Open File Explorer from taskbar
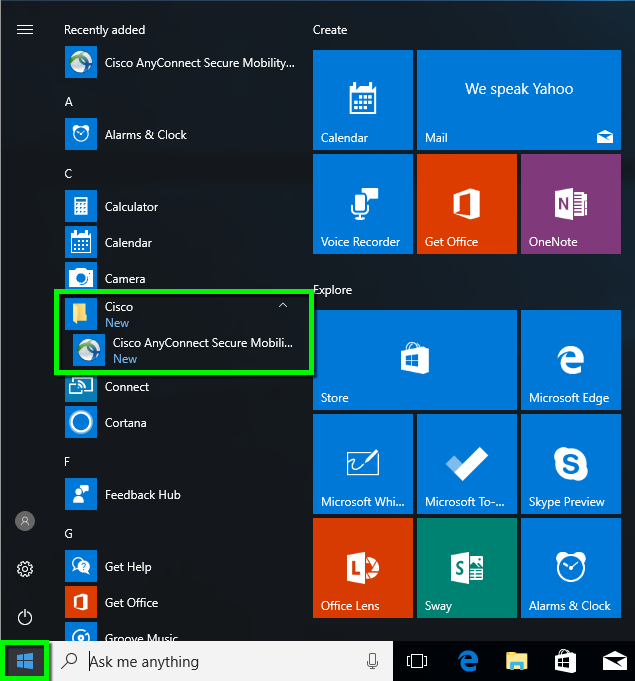Viewport: 635px width, 681px height. [516, 661]
